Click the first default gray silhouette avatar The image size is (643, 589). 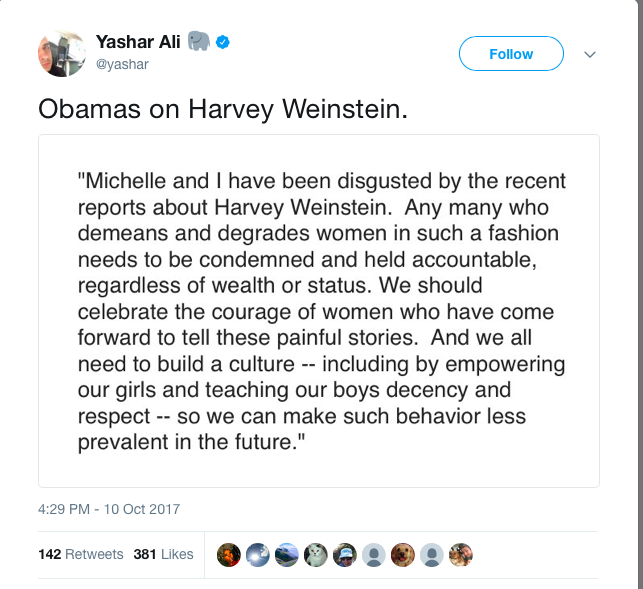click(374, 554)
